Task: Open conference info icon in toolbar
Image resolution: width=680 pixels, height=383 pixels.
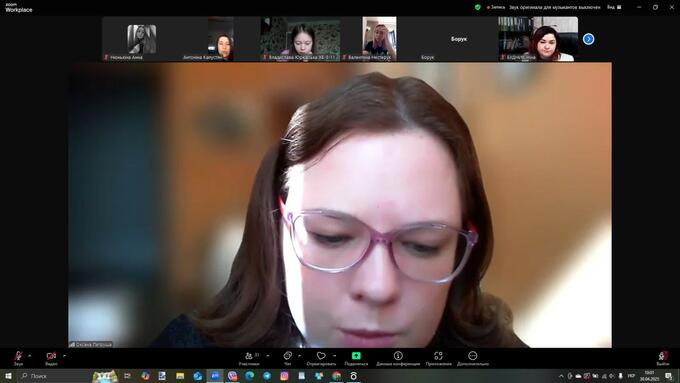Action: [398, 358]
